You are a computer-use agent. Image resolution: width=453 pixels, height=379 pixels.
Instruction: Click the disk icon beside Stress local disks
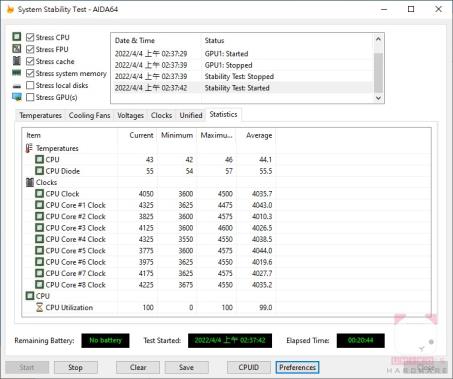point(17,86)
